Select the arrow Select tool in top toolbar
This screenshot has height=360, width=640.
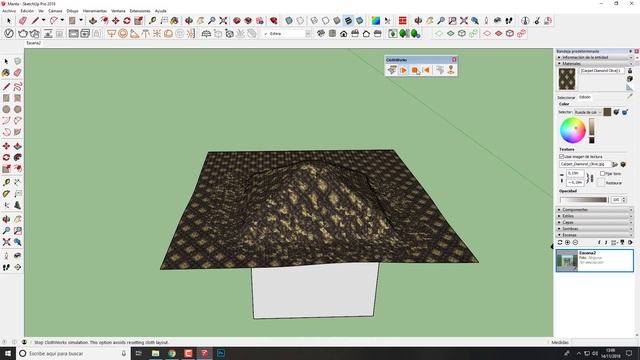[x=9, y=20]
